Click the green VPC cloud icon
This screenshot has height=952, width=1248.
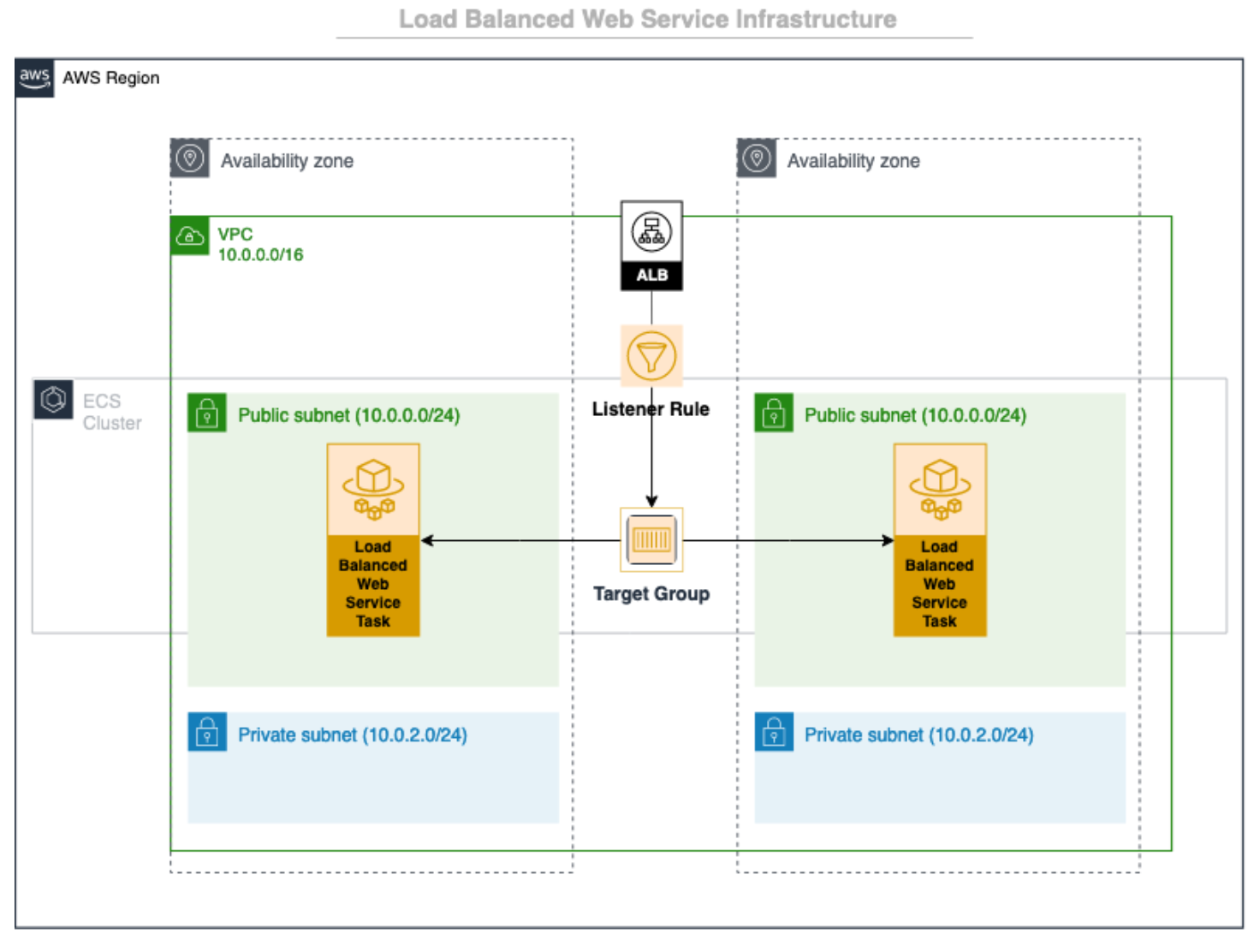tap(189, 236)
